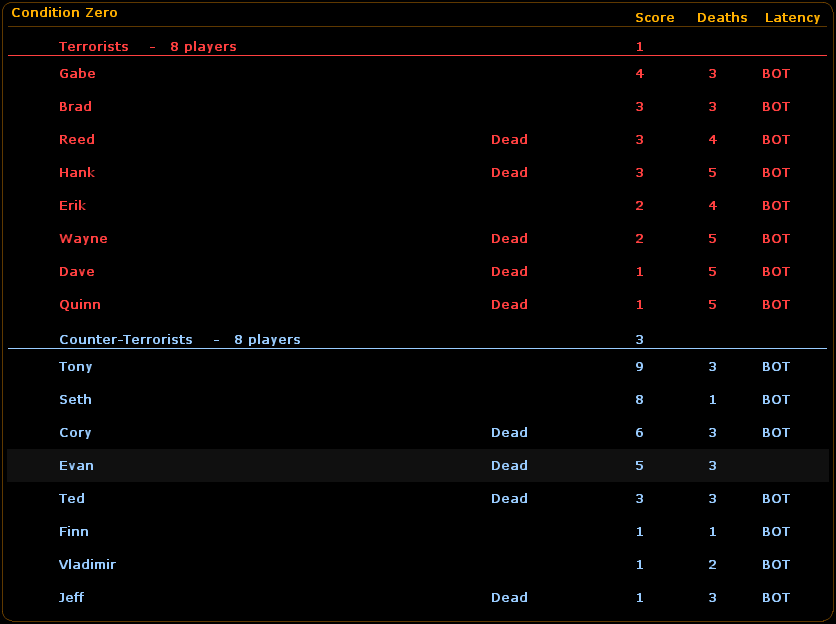
Task: Select player Gabe on Terrorists
Action: click(x=77, y=73)
